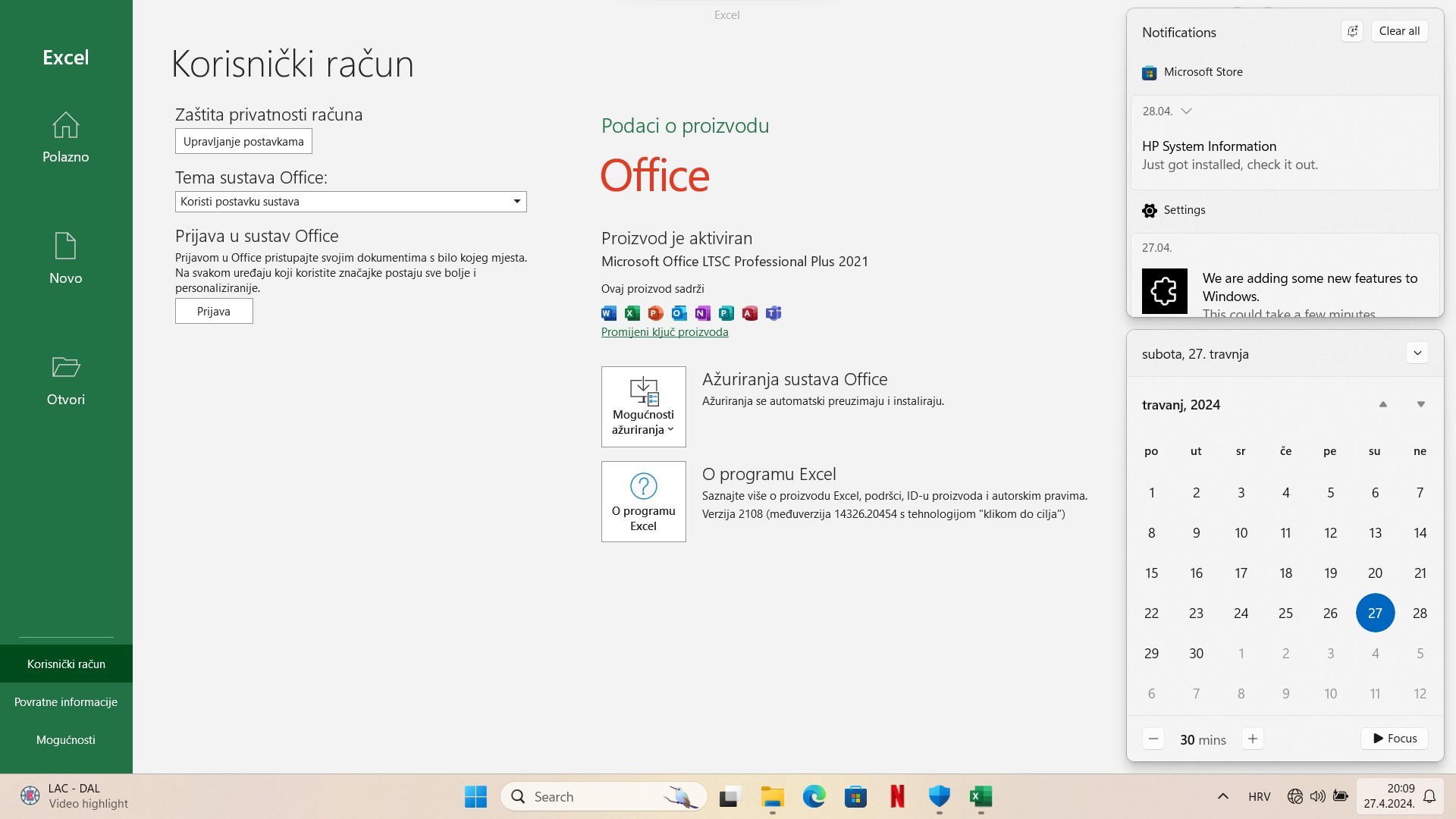
Task: Expand Mogućnosti ažuriranja menu
Action: coord(643,406)
